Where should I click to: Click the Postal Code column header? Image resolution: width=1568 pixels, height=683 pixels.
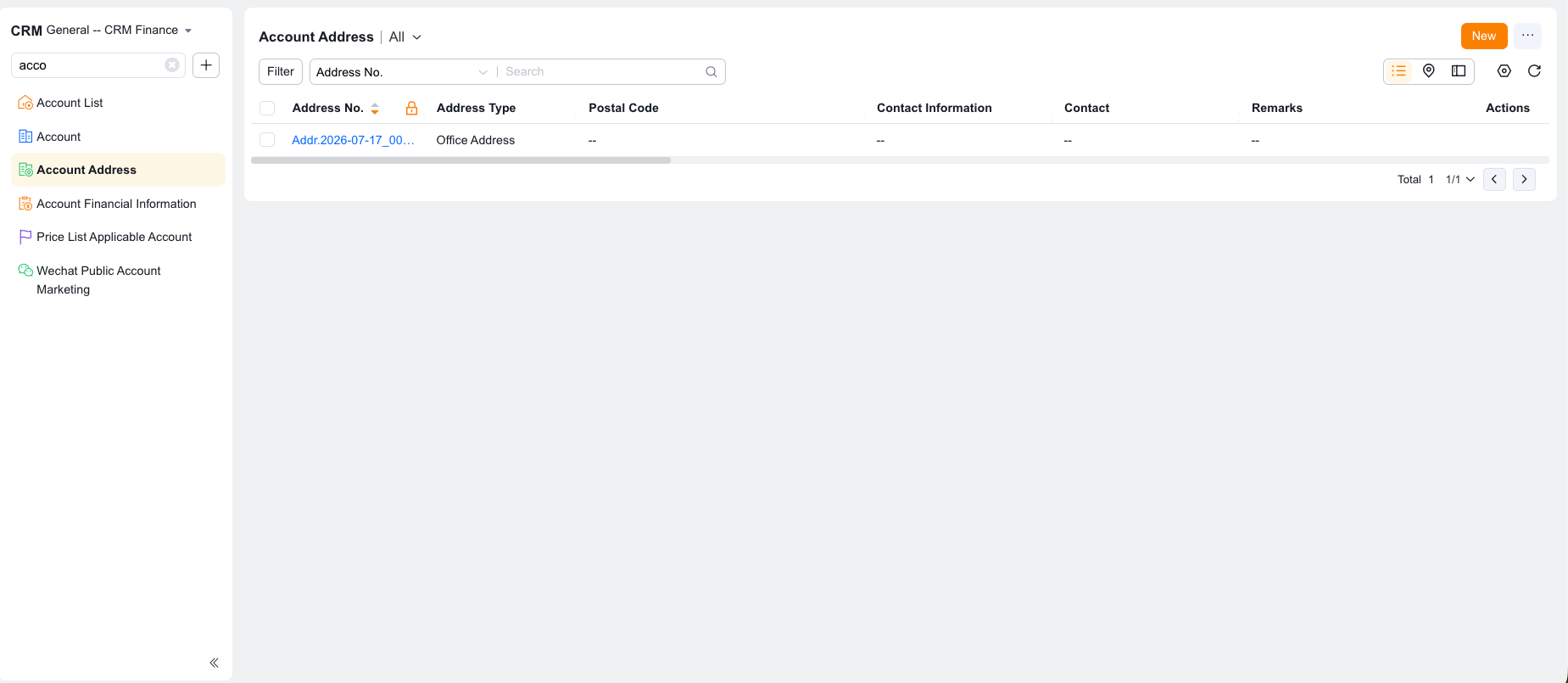point(623,108)
